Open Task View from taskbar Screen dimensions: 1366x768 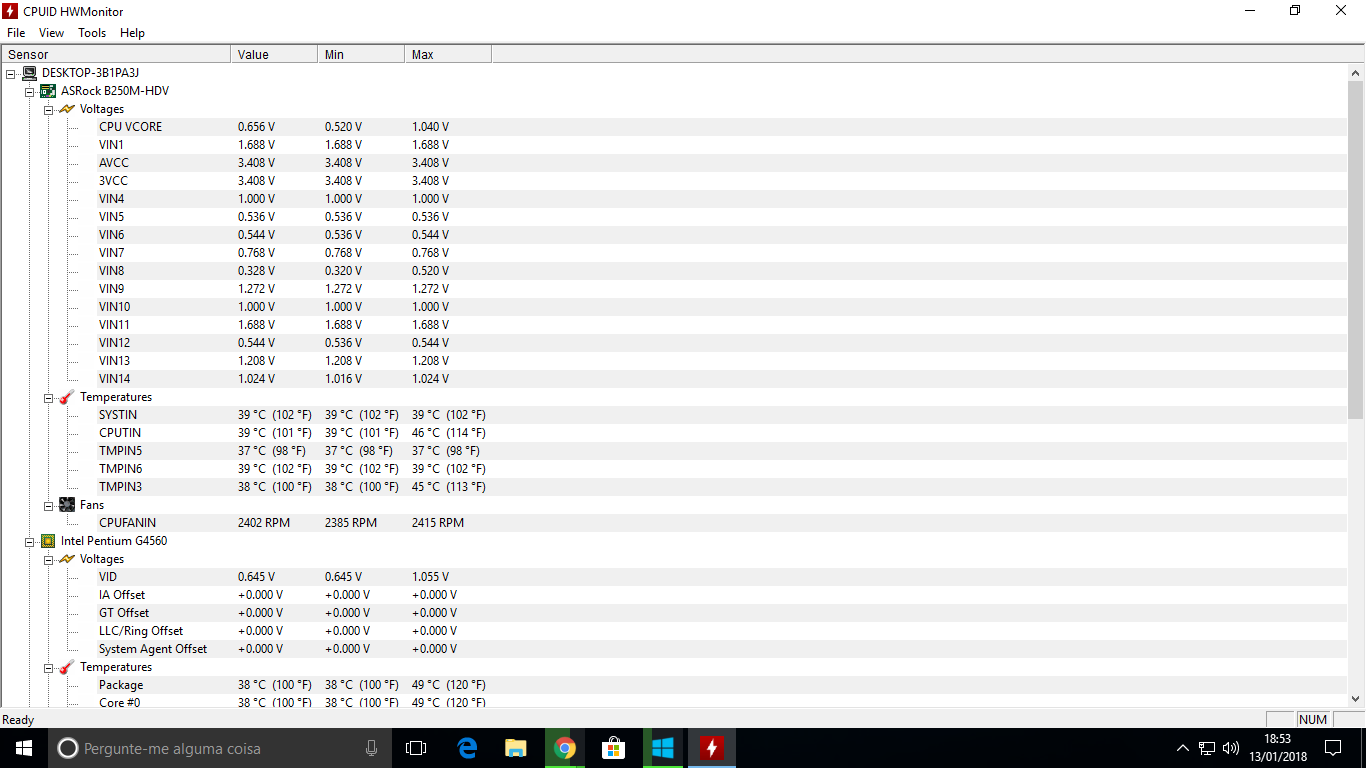tap(416, 748)
